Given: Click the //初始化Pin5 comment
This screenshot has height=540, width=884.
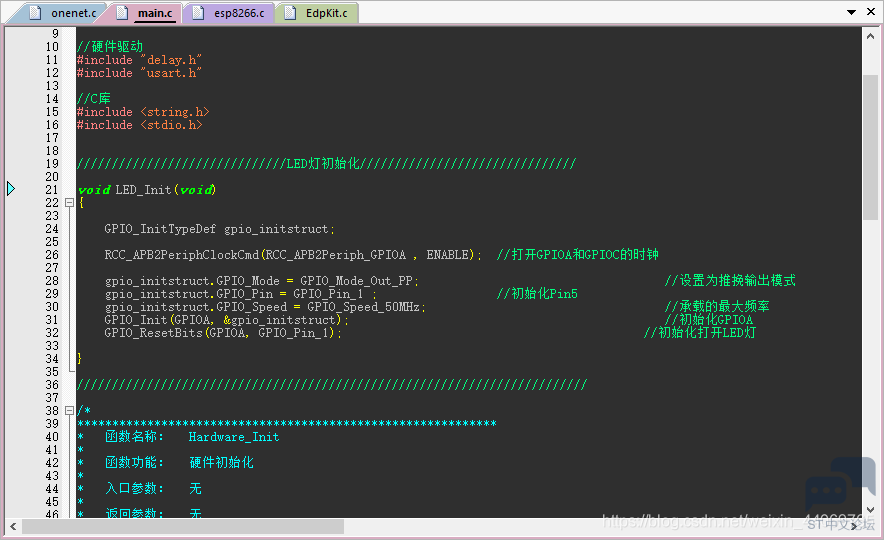Looking at the screenshot, I should pos(537,294).
